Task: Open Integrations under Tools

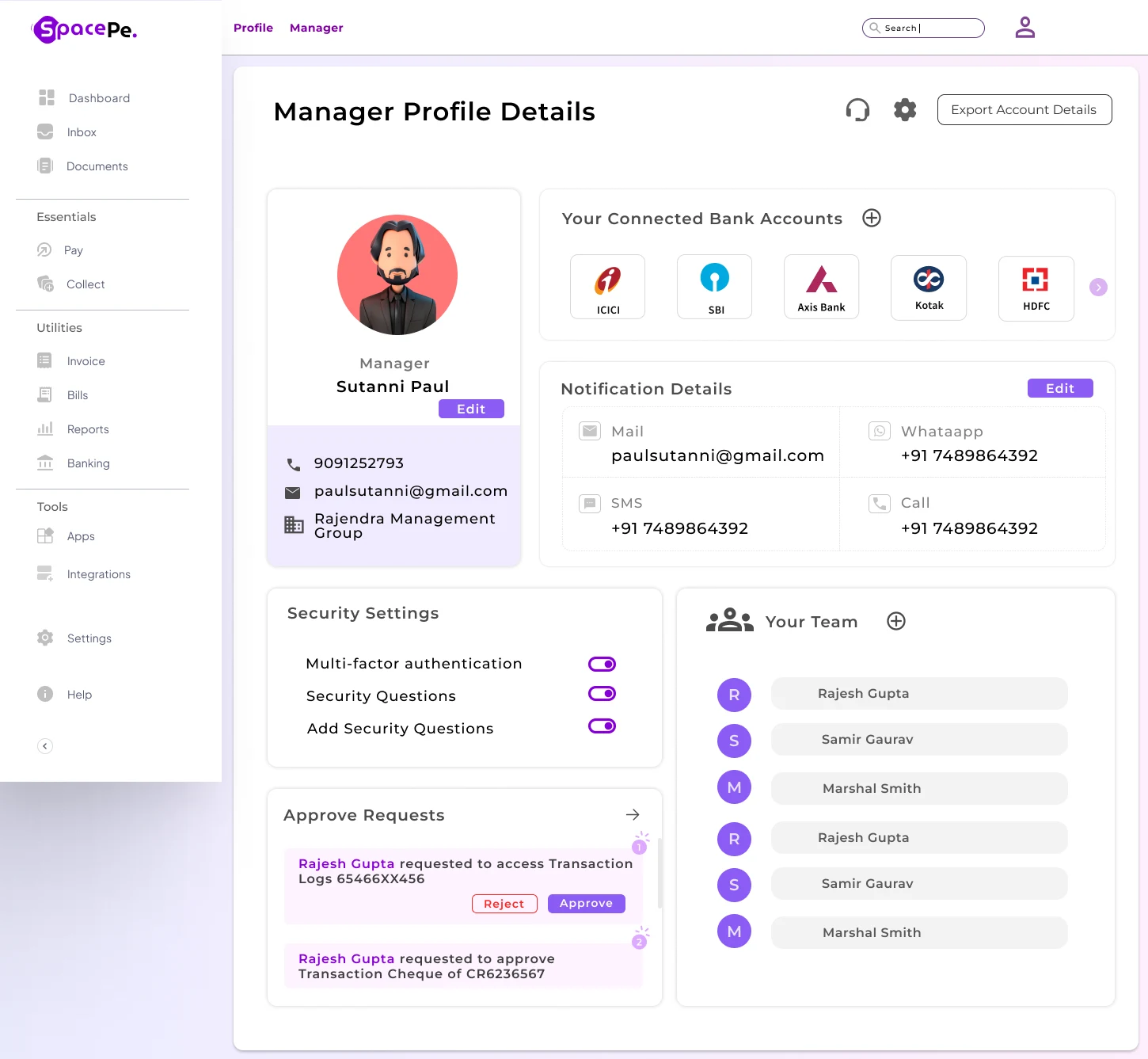Action: (x=84, y=574)
